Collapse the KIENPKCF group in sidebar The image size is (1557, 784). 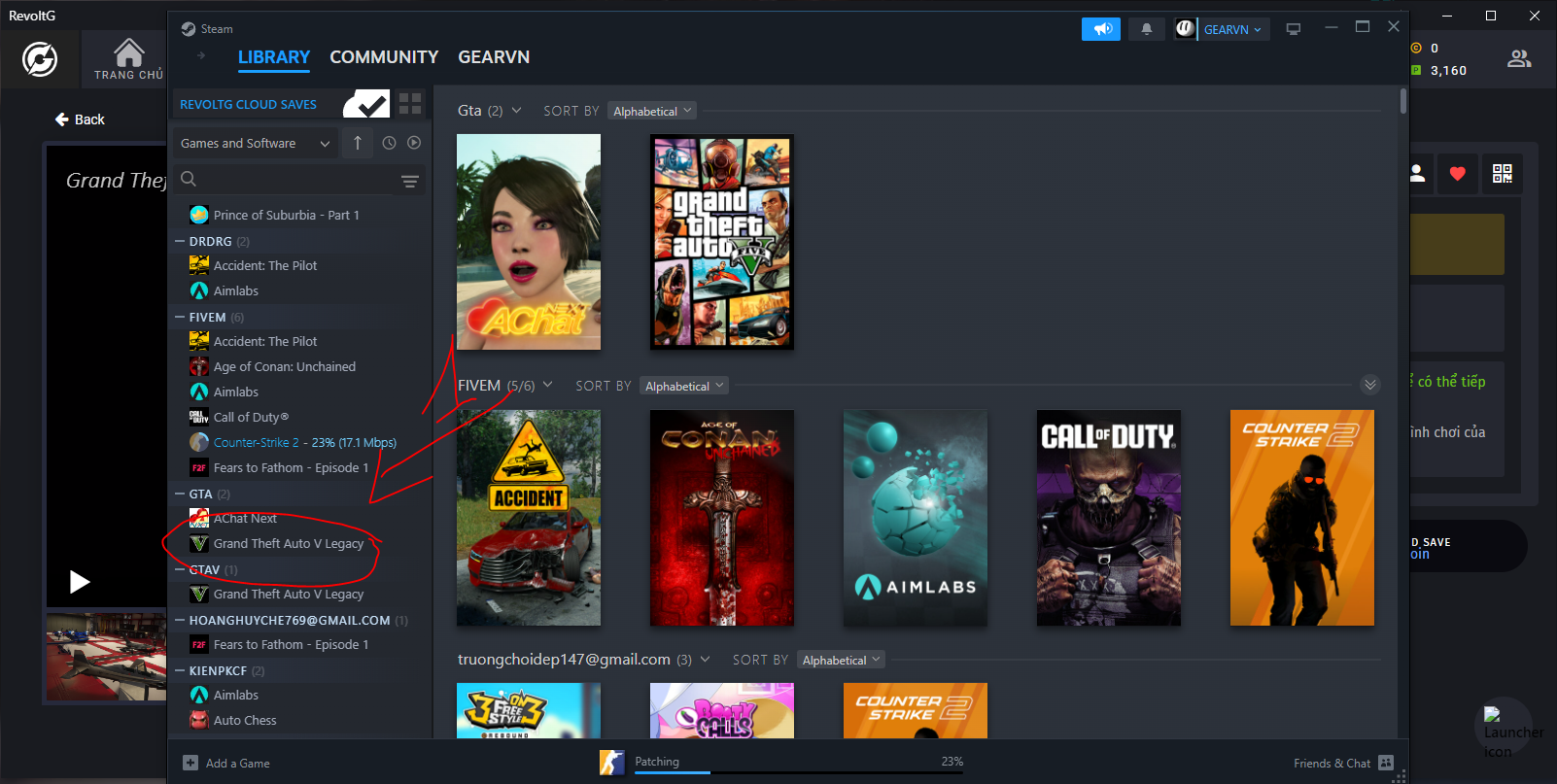click(x=180, y=670)
